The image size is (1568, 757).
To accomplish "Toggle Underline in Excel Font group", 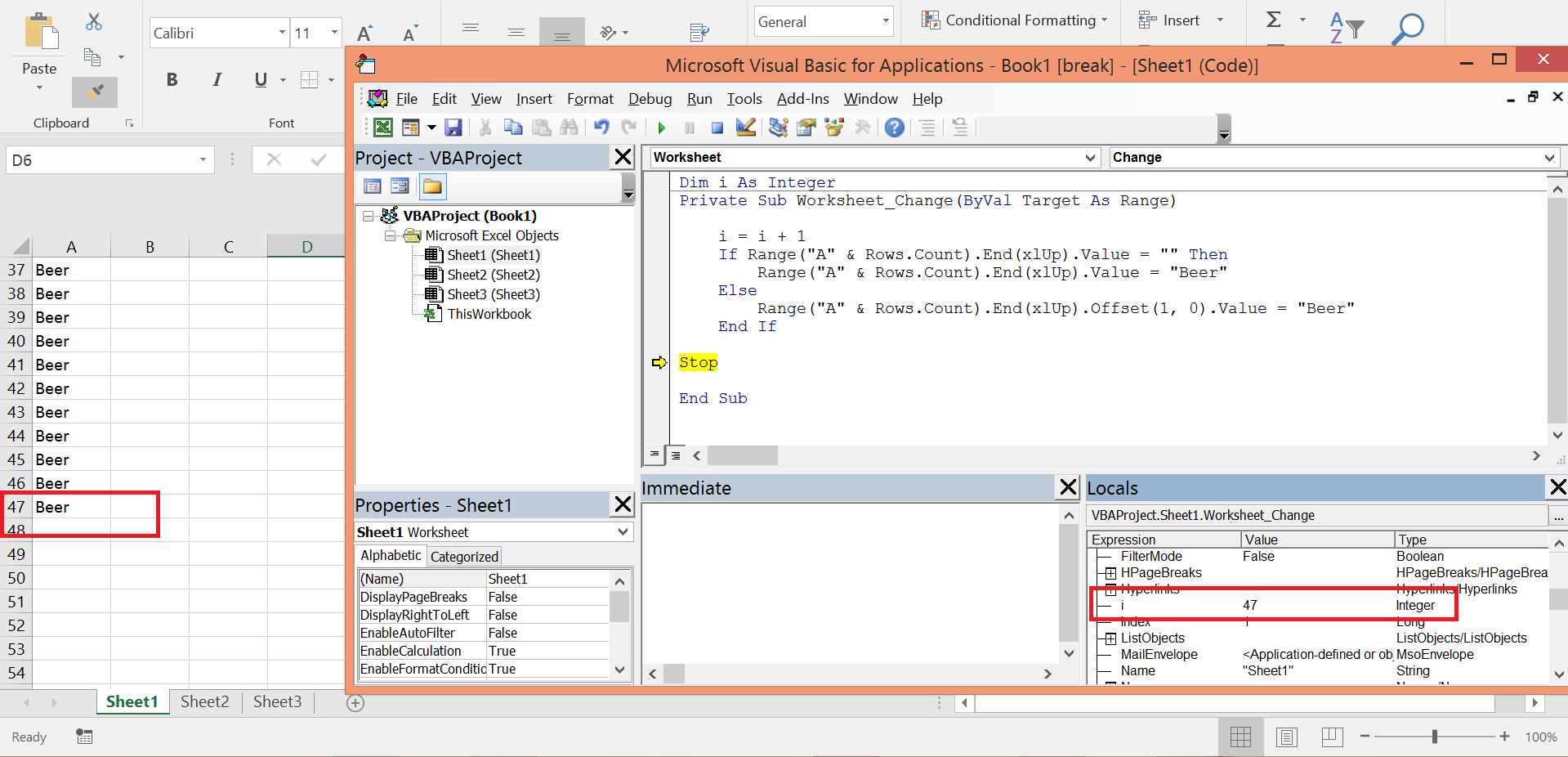I will 261,79.
